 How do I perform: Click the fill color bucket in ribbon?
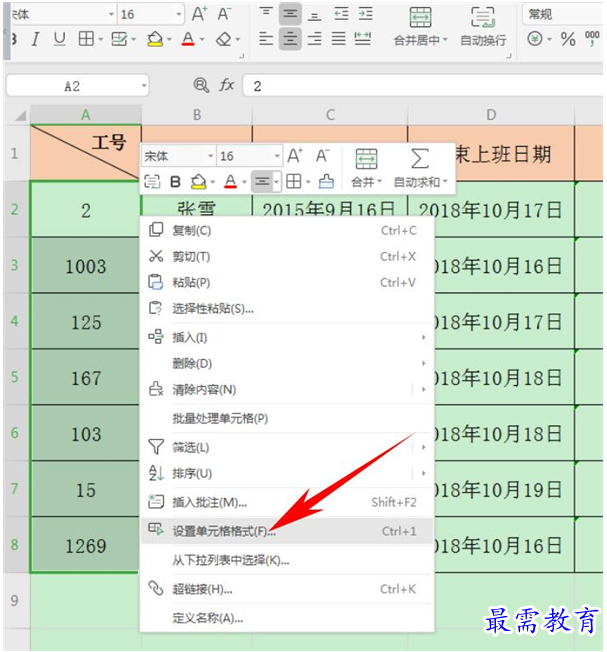click(155, 40)
